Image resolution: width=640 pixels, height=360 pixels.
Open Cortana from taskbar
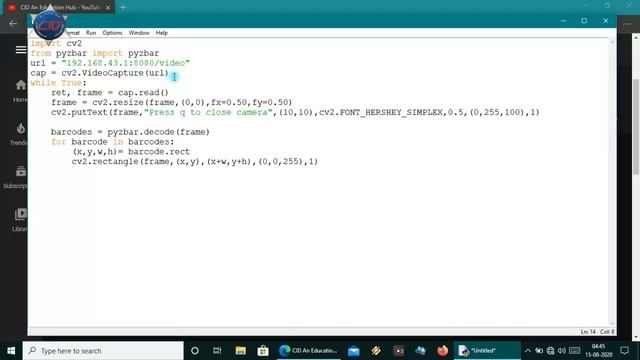click(x=195, y=351)
